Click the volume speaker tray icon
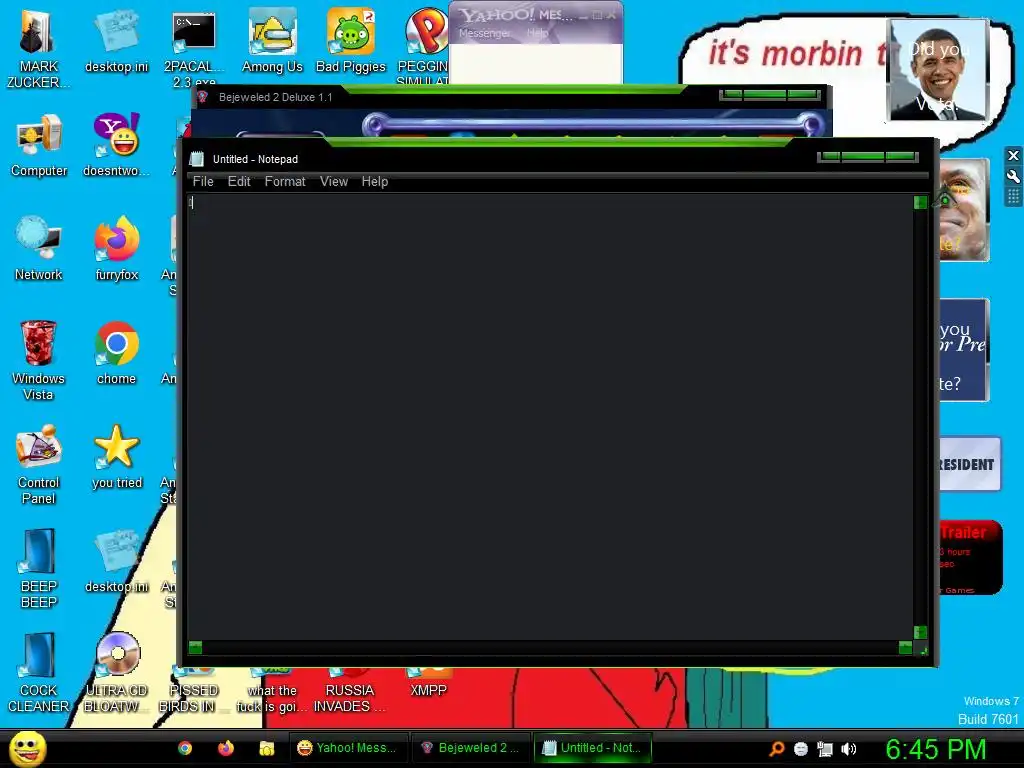Screen dimensions: 1024x768 [x=848, y=749]
